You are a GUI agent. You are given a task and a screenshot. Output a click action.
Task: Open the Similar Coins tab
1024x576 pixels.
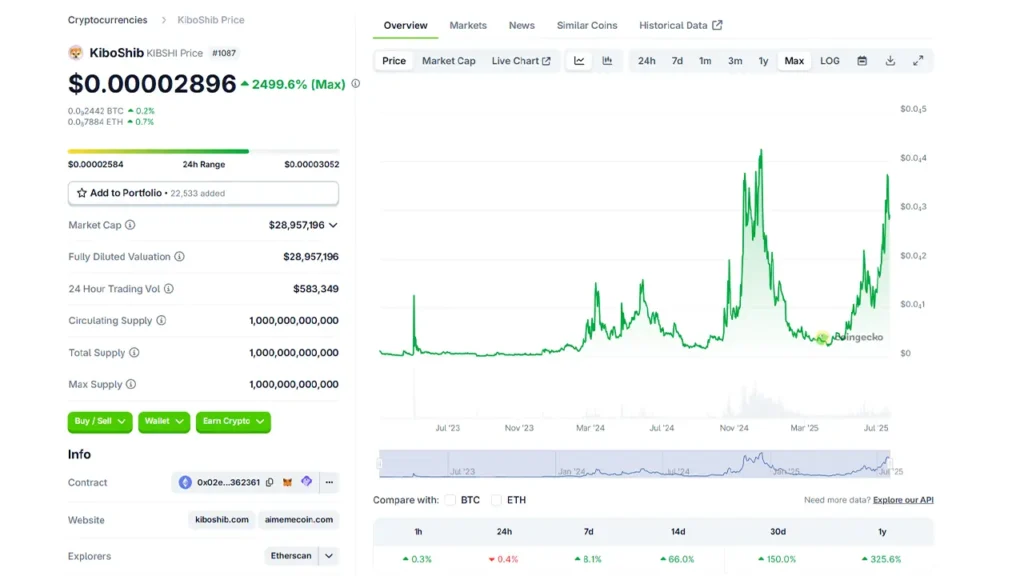tap(587, 25)
